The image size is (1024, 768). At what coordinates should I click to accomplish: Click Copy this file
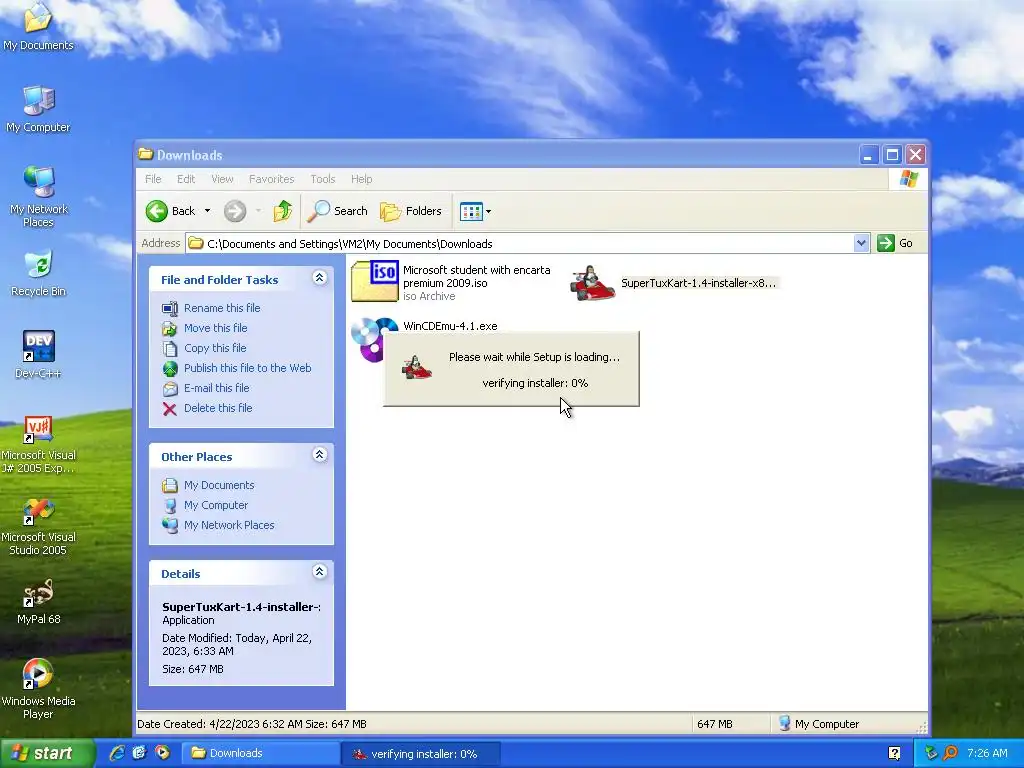(204, 348)
